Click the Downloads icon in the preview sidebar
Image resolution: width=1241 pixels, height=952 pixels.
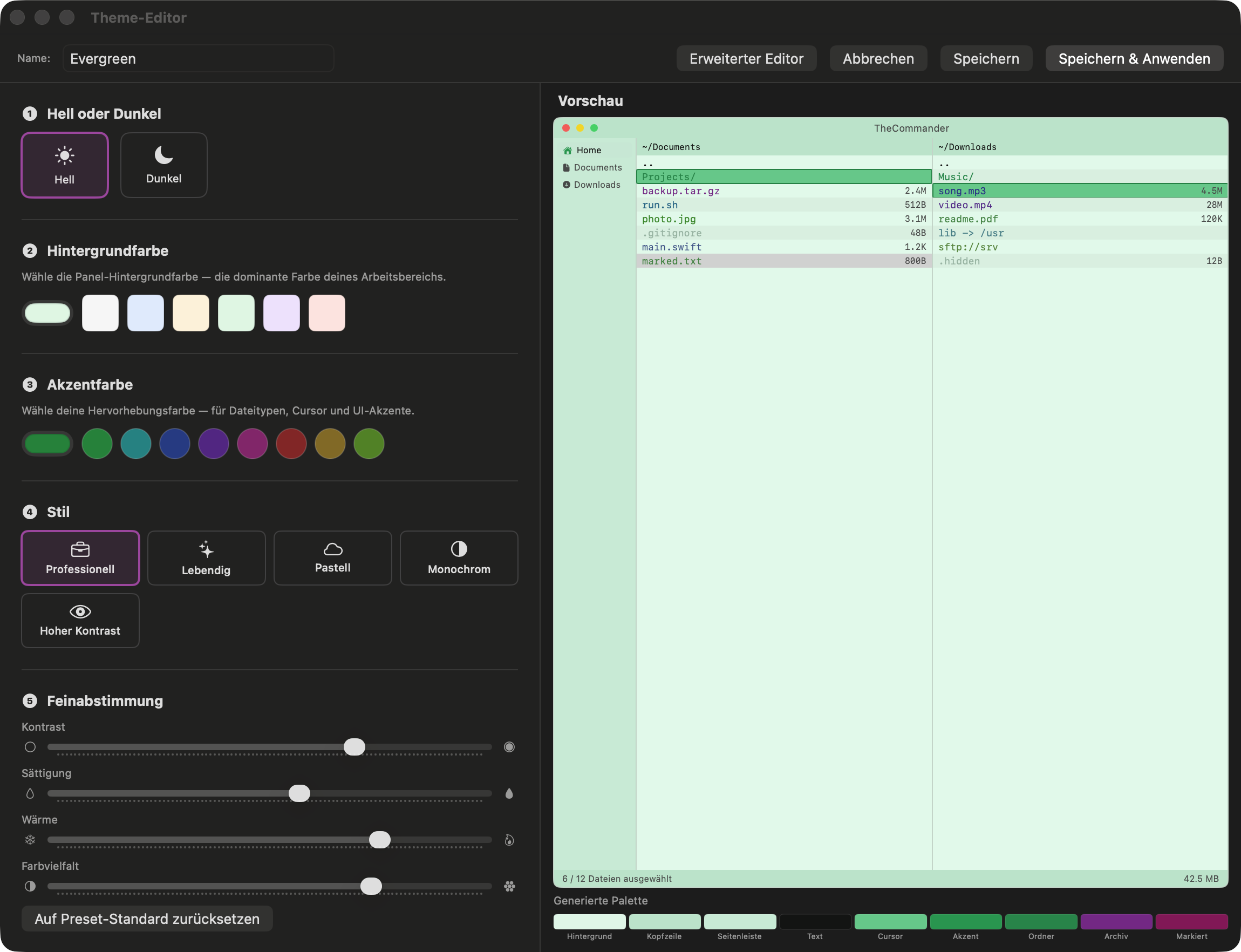click(x=567, y=185)
